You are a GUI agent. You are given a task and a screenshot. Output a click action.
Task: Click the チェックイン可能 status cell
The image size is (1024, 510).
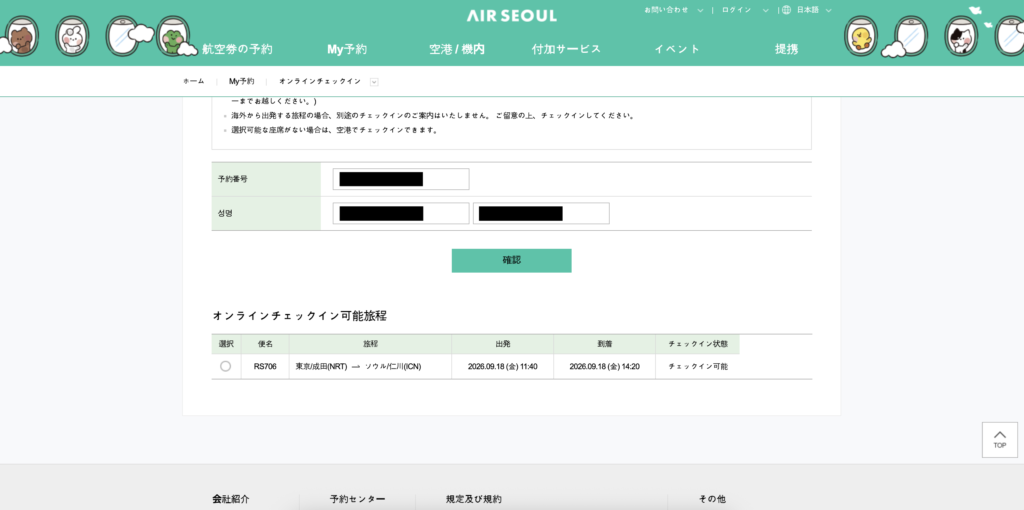[697, 366]
